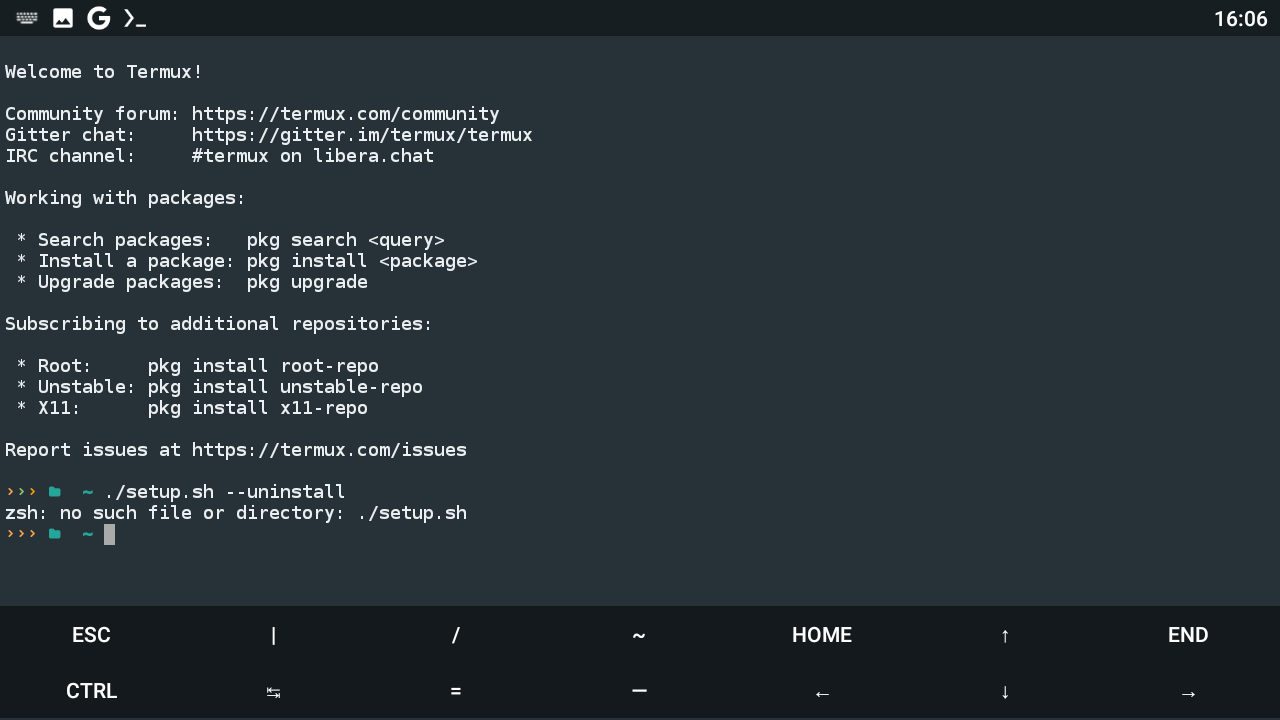Click 'Subscribing to additional repositories:' heading
1280x720 pixels.
pyautogui.click(x=219, y=324)
